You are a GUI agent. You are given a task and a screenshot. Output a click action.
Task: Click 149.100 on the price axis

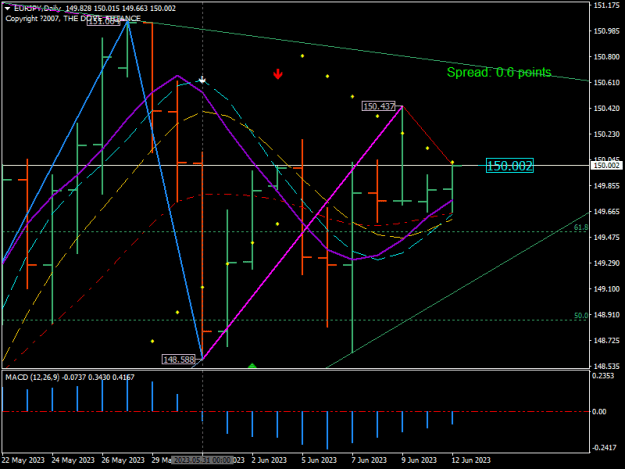tap(606, 289)
